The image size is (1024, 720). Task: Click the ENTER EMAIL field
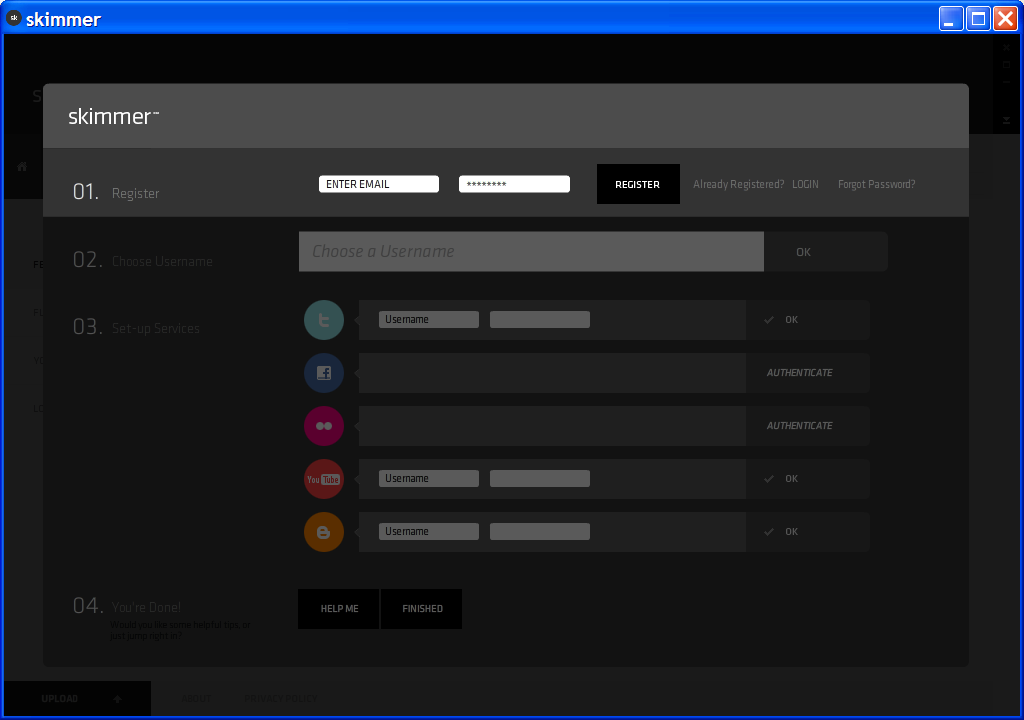379,184
